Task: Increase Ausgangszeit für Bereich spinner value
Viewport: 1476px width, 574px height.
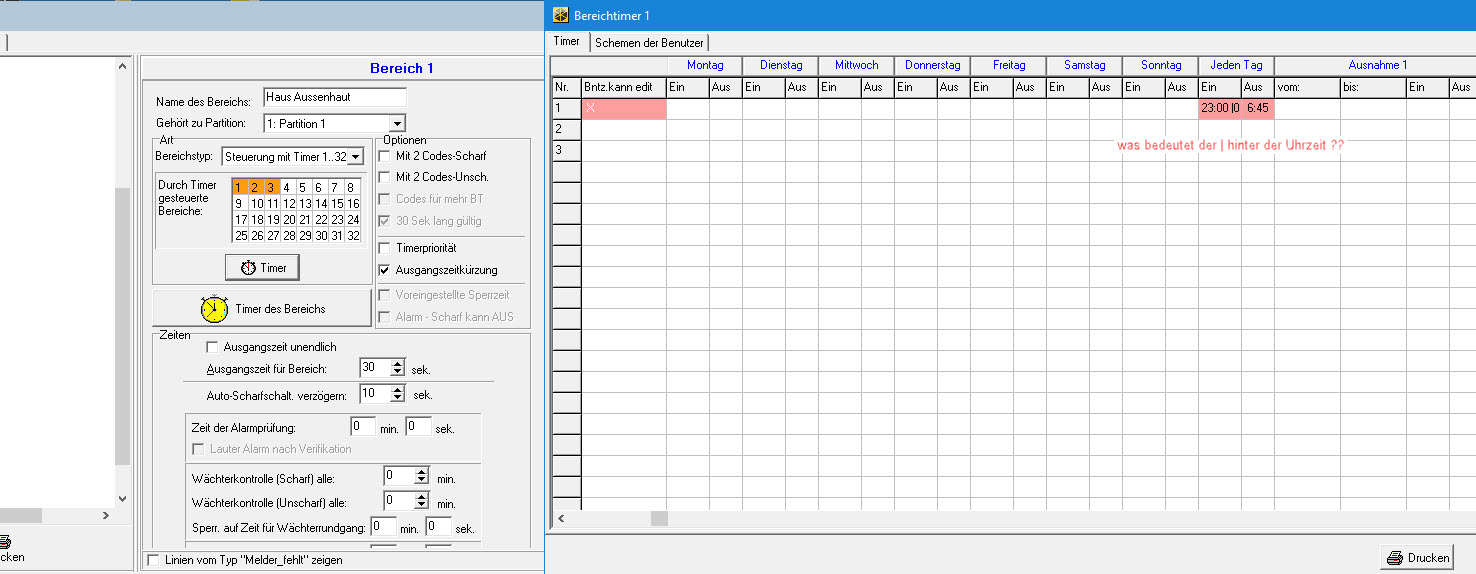Action: 398,363
